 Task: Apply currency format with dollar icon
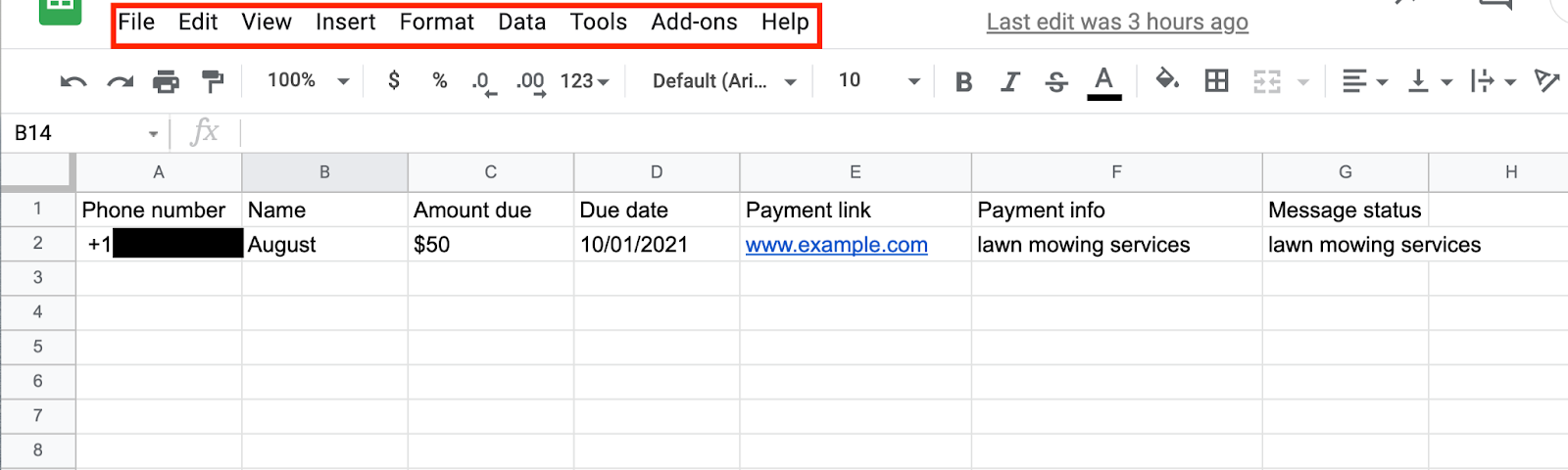(394, 80)
